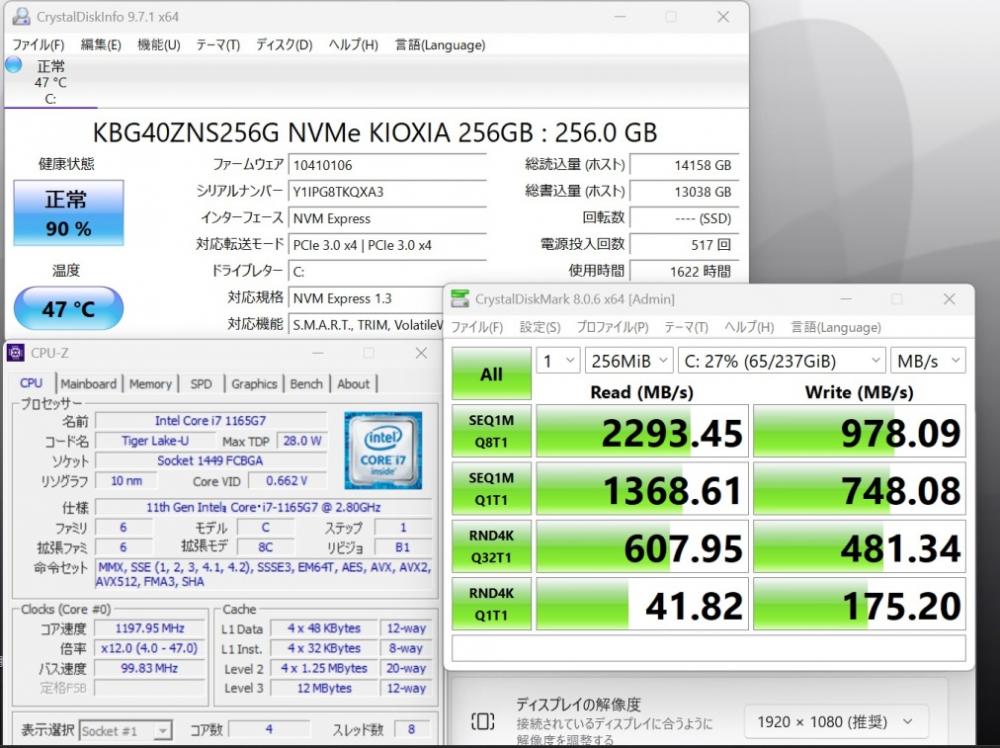This screenshot has height=748, width=1000.
Task: Click the core speed value 1197.95 MHz
Action: coord(150,628)
